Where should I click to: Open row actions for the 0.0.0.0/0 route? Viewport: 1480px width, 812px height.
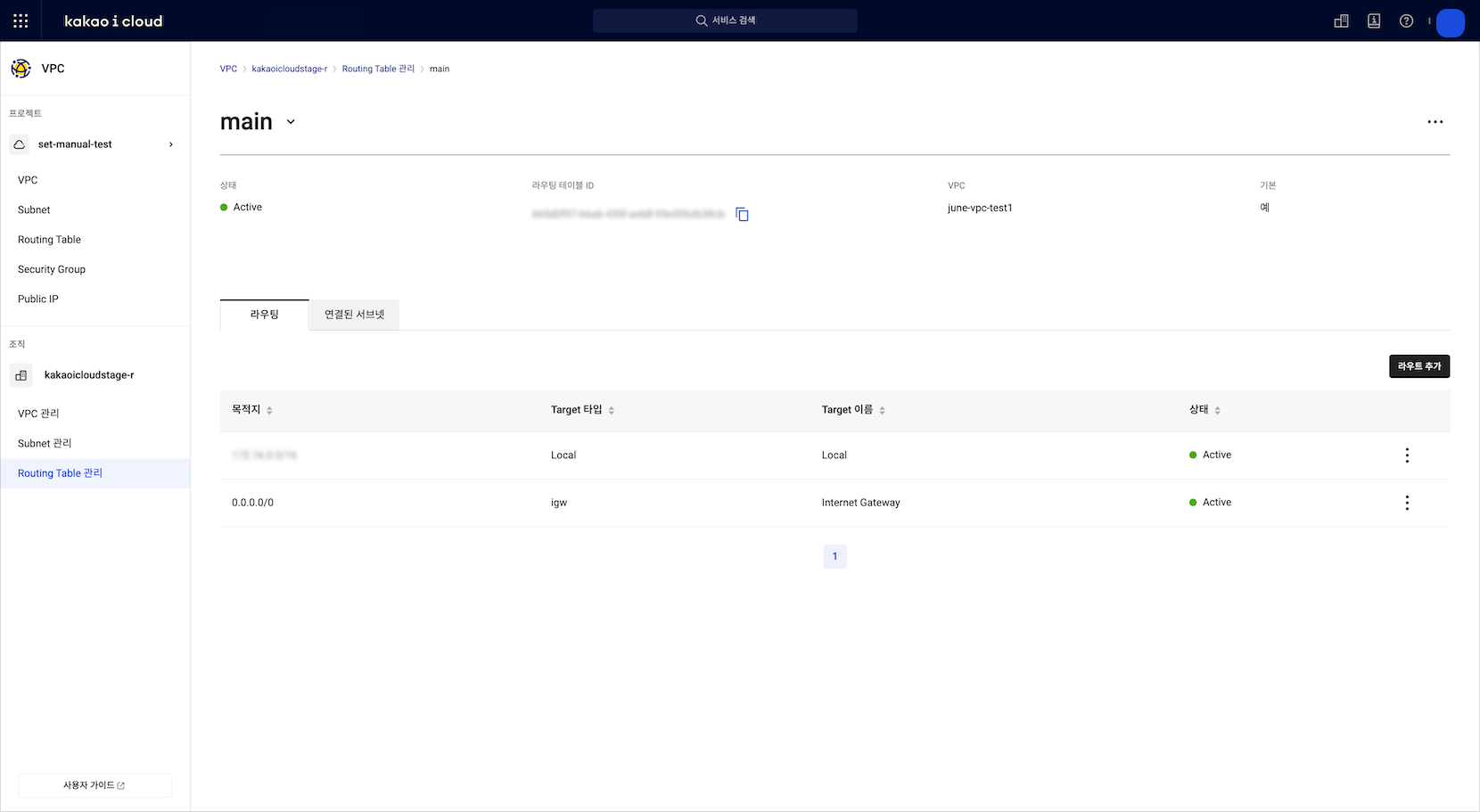(x=1407, y=503)
